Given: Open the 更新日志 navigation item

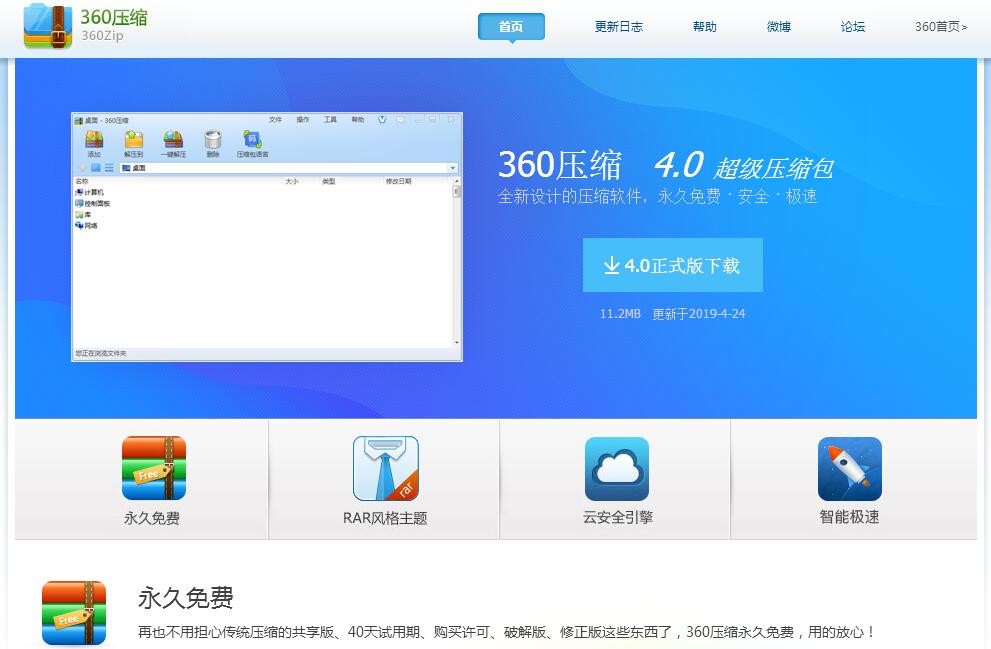Looking at the screenshot, I should pos(619,27).
